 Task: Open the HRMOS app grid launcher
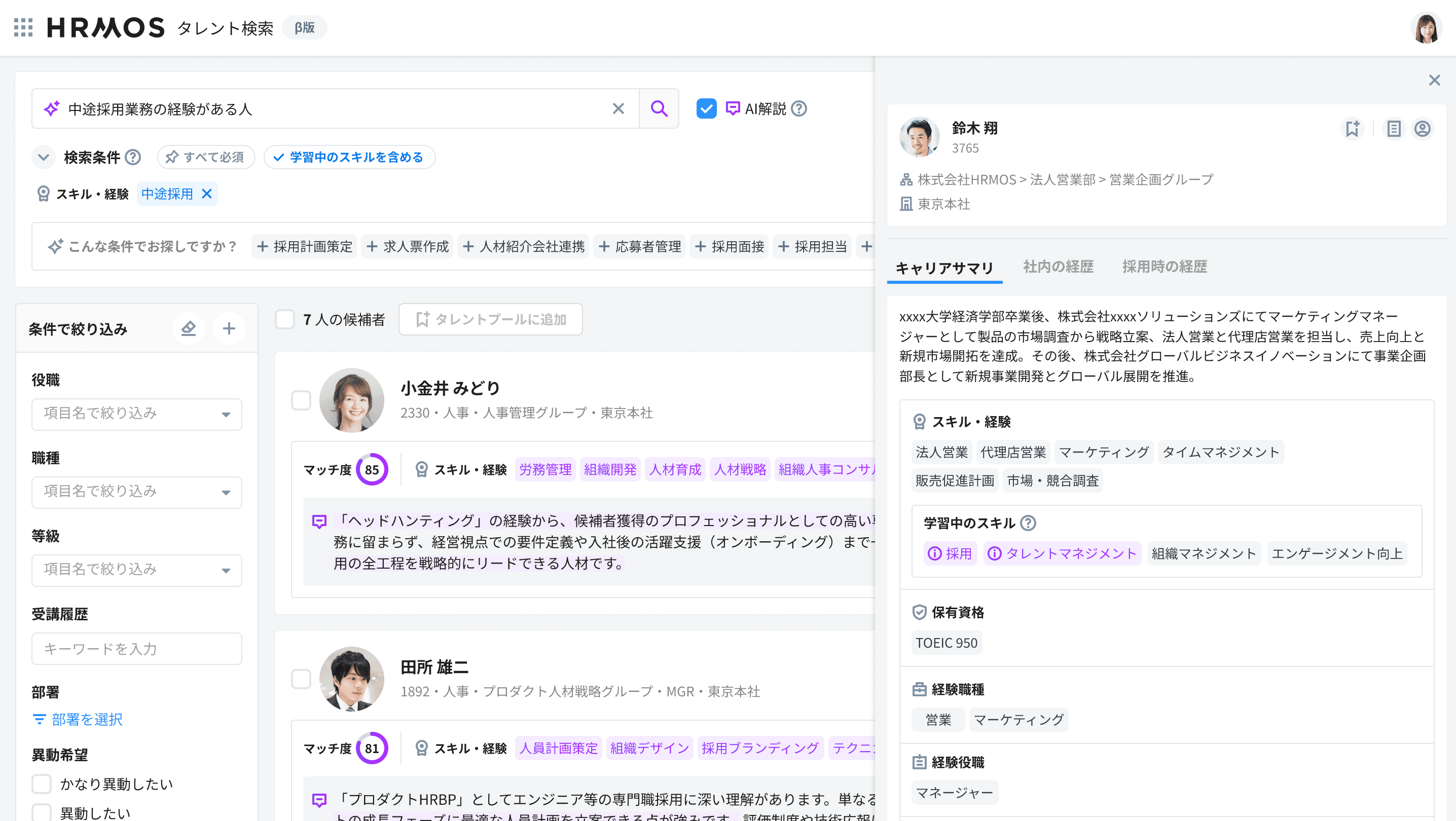coord(23,28)
